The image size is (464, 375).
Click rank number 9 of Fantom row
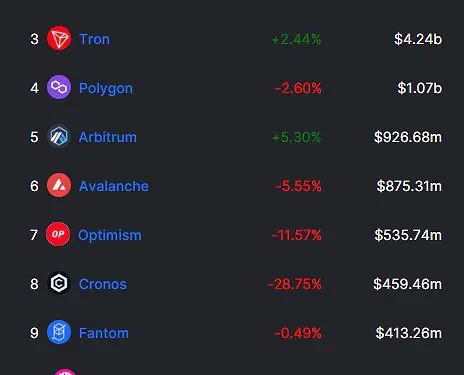coord(34,333)
